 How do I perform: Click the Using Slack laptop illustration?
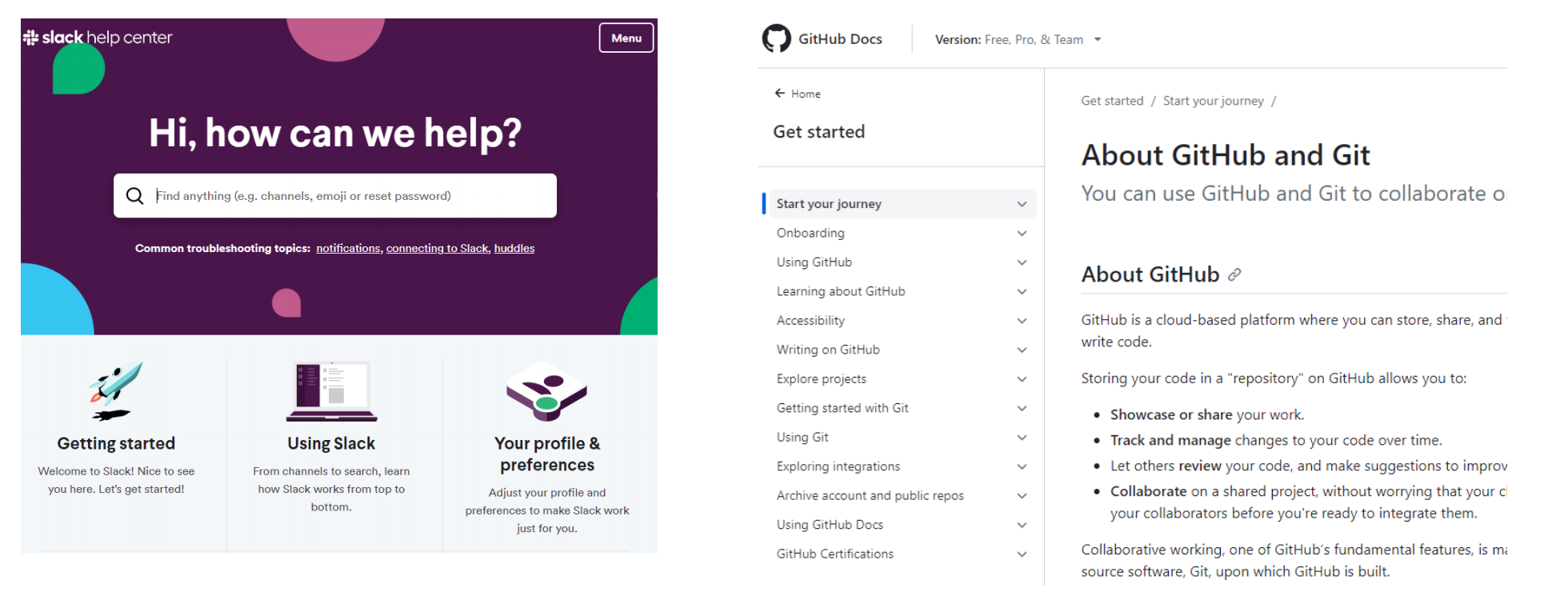[331, 391]
